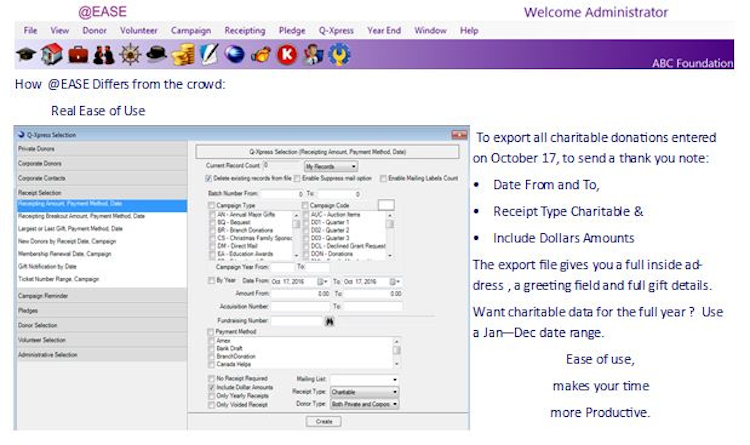Click Batch Number From field
Viewport: 750px width, 445px height.
pyautogui.click(x=282, y=194)
